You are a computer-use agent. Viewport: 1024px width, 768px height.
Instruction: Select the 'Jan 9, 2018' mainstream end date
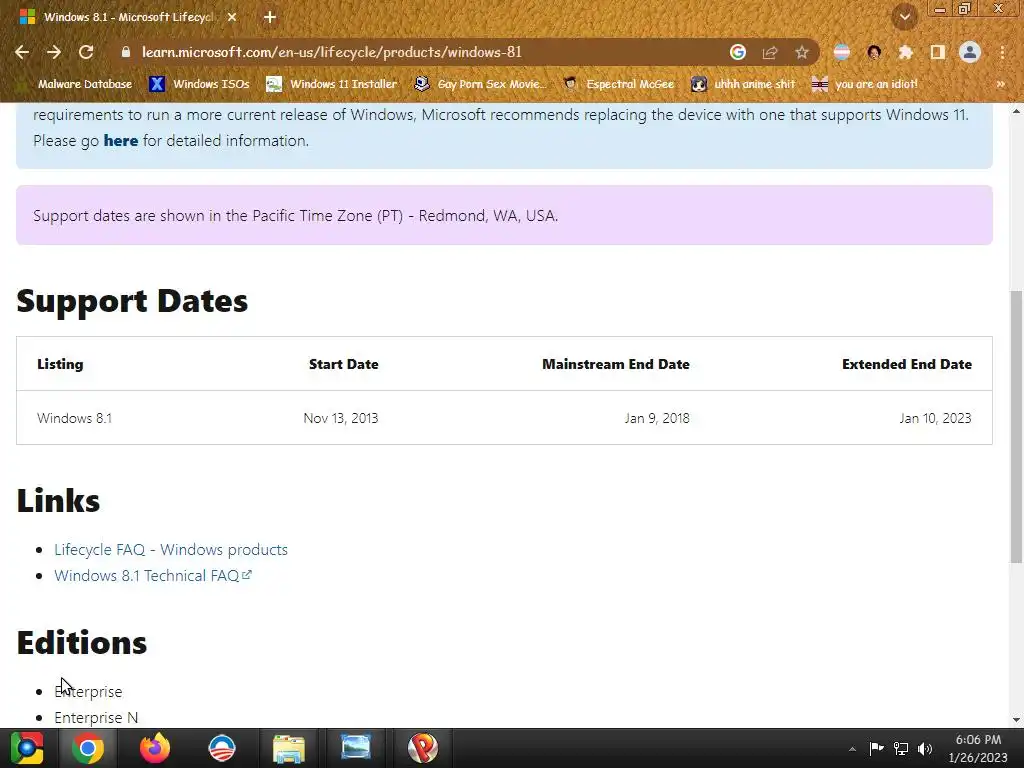(657, 418)
